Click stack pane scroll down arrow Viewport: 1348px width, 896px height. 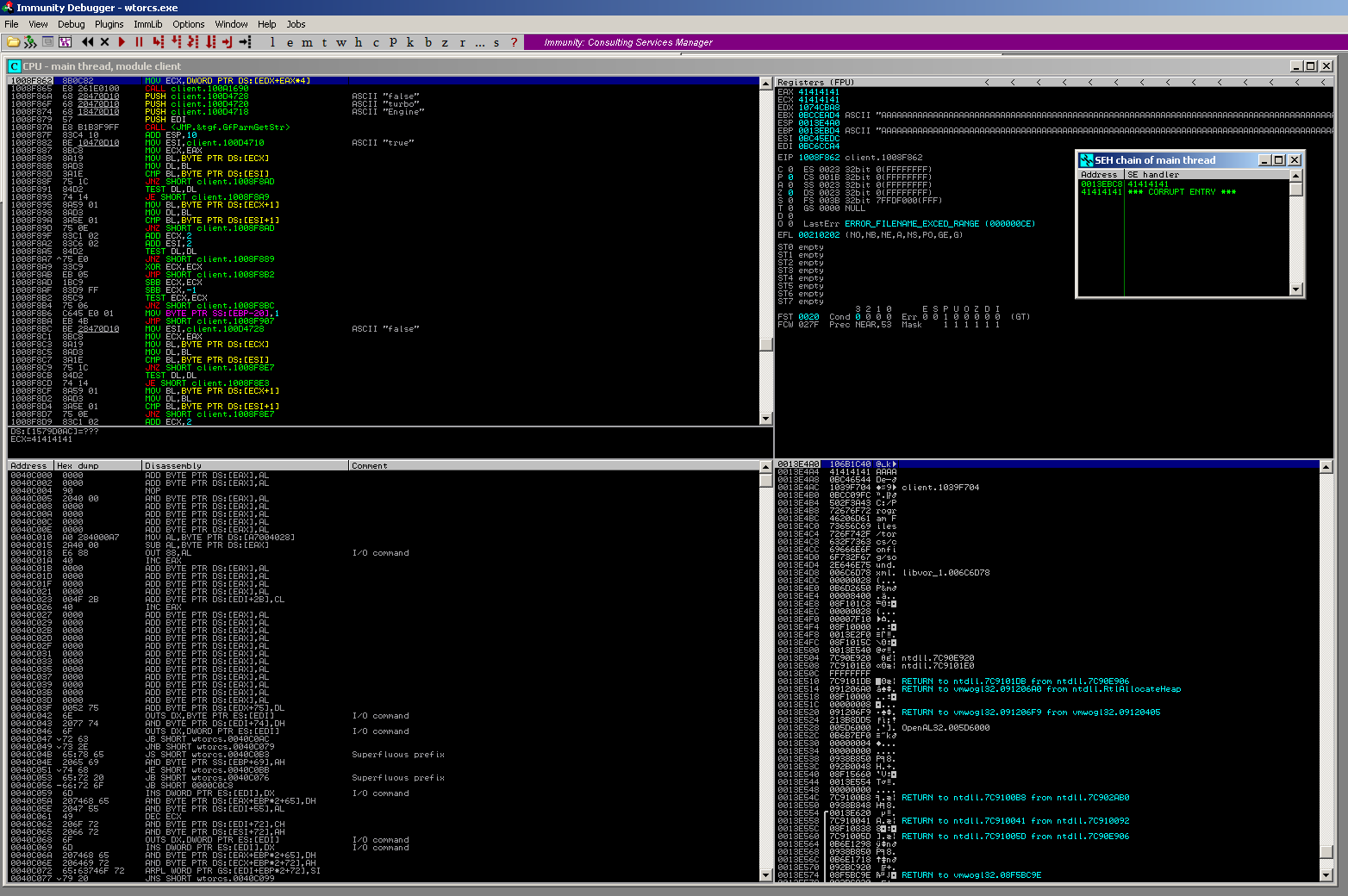(1326, 875)
